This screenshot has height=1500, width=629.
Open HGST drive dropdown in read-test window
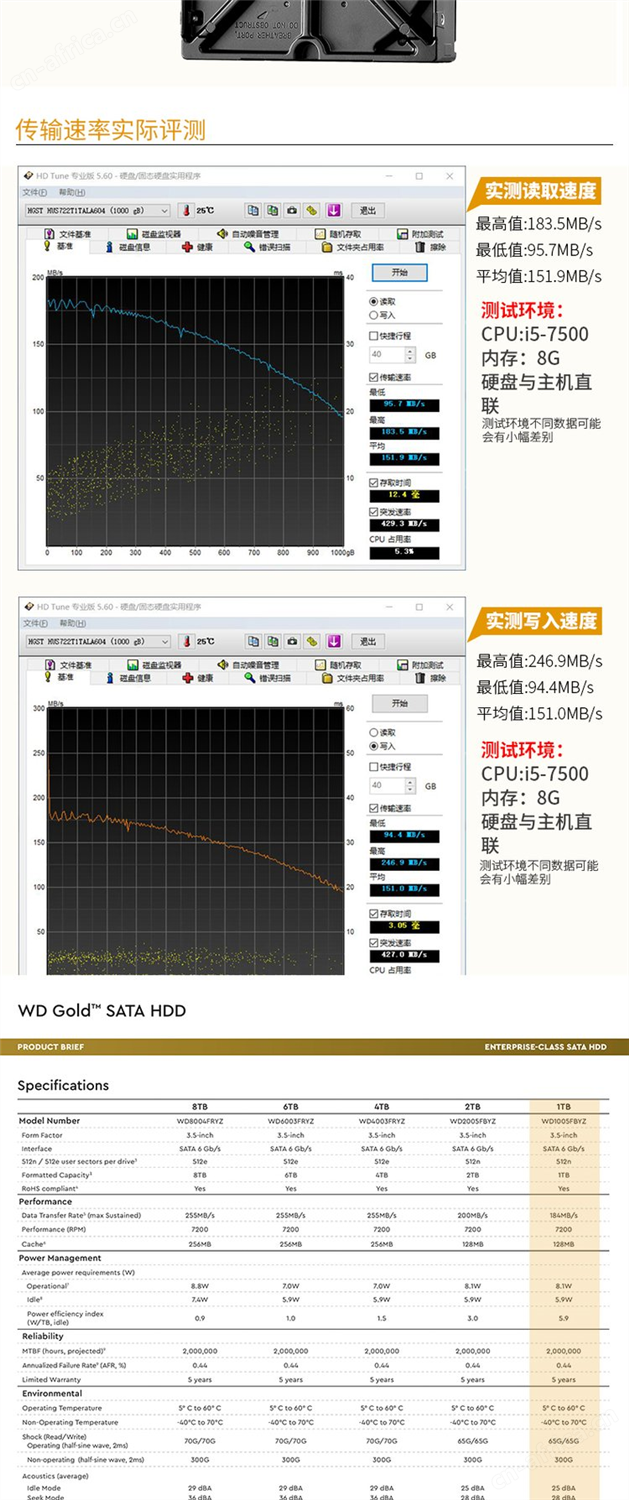pos(97,210)
